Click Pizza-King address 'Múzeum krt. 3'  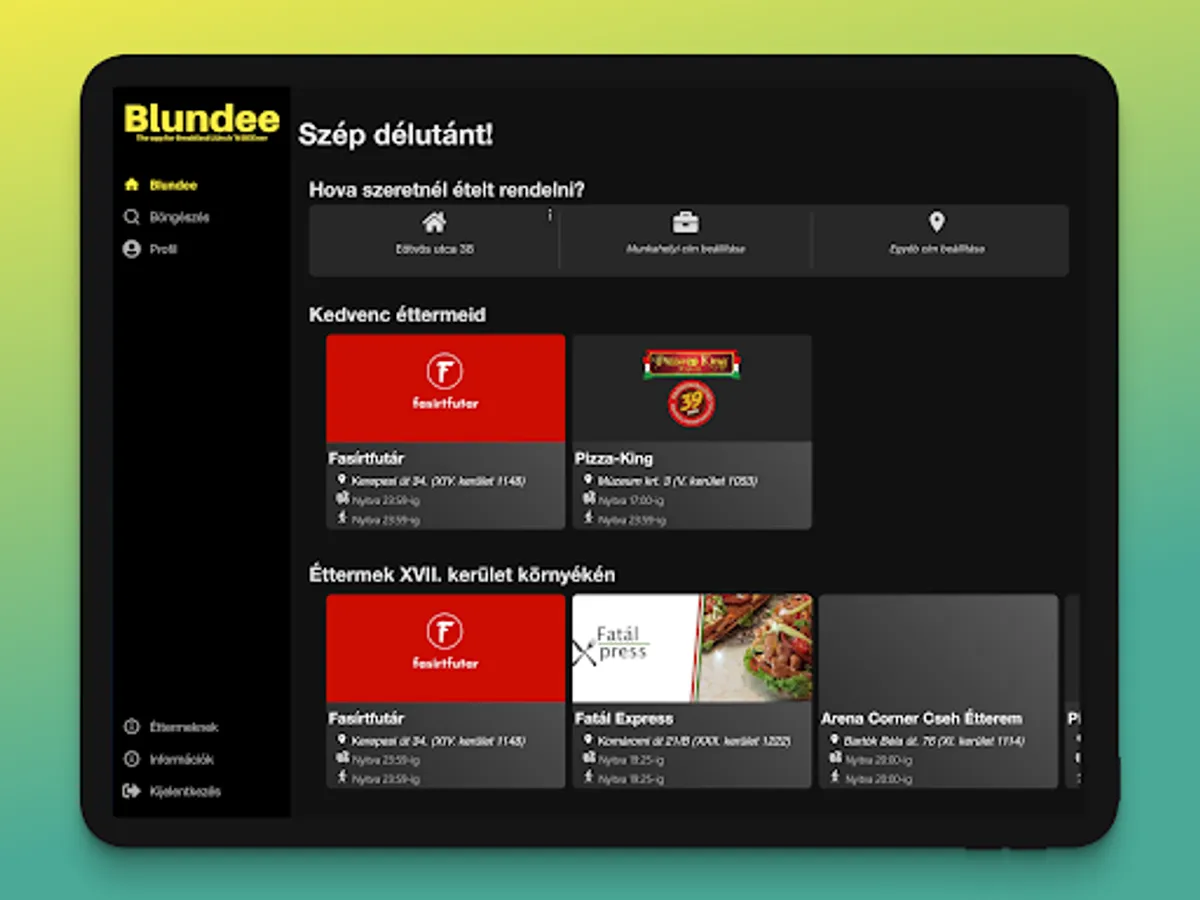pos(677,481)
